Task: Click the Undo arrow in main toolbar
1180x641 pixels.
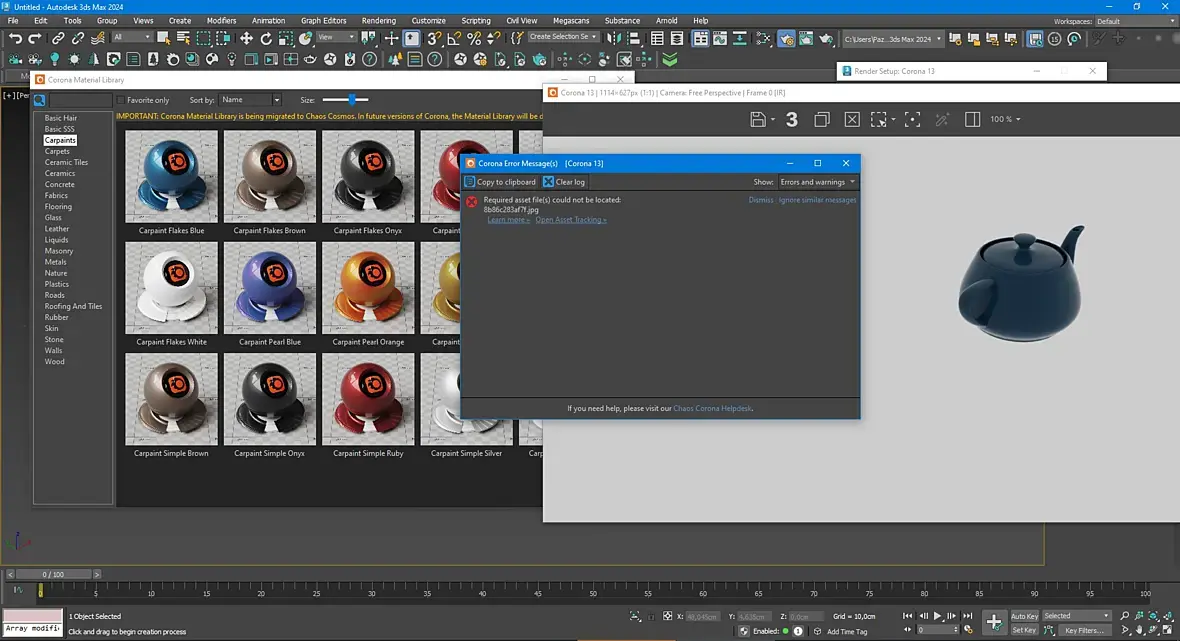Action: coord(15,38)
